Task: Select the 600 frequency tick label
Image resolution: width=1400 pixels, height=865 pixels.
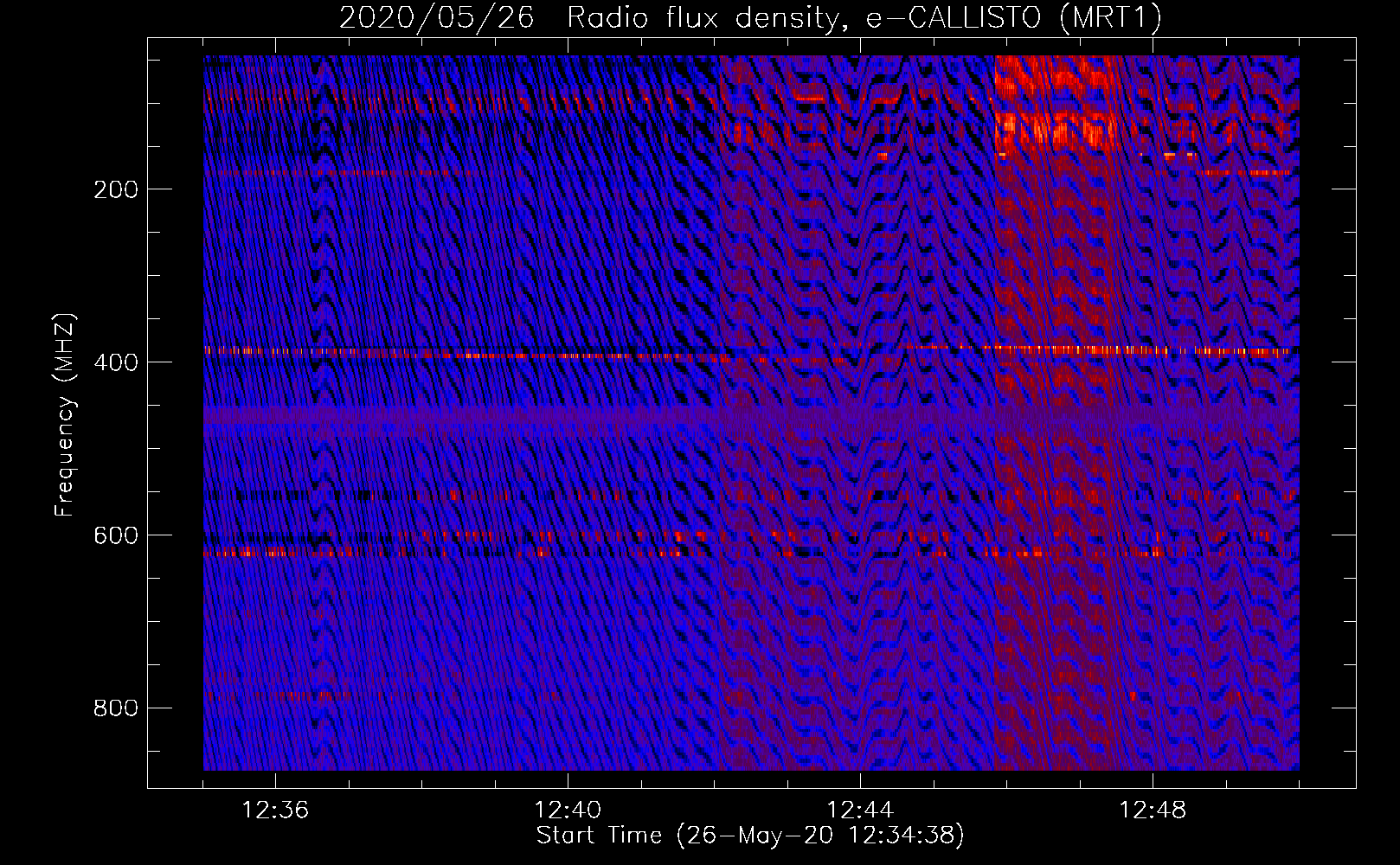Action: (x=116, y=535)
